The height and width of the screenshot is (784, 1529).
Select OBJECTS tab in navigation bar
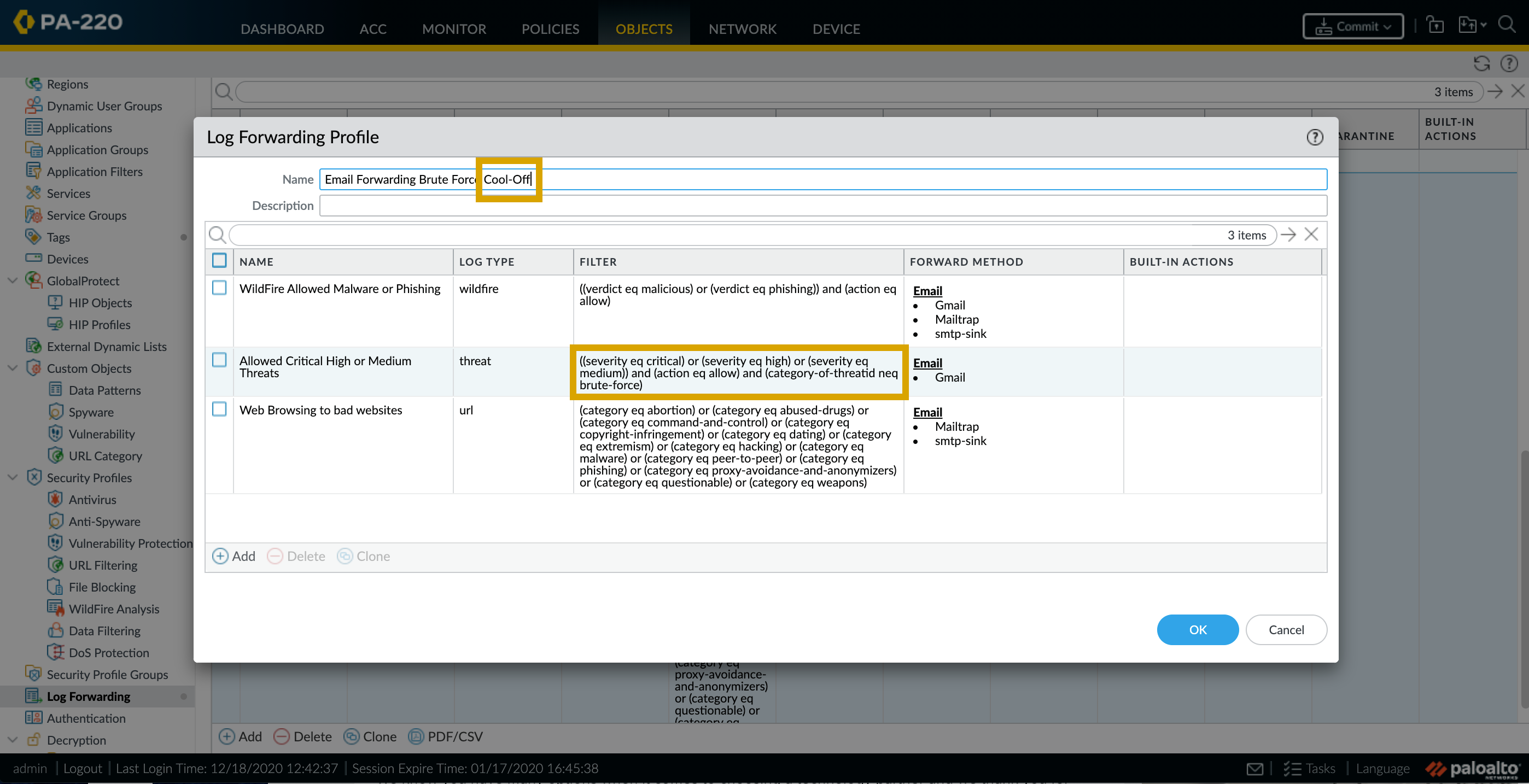pos(644,28)
